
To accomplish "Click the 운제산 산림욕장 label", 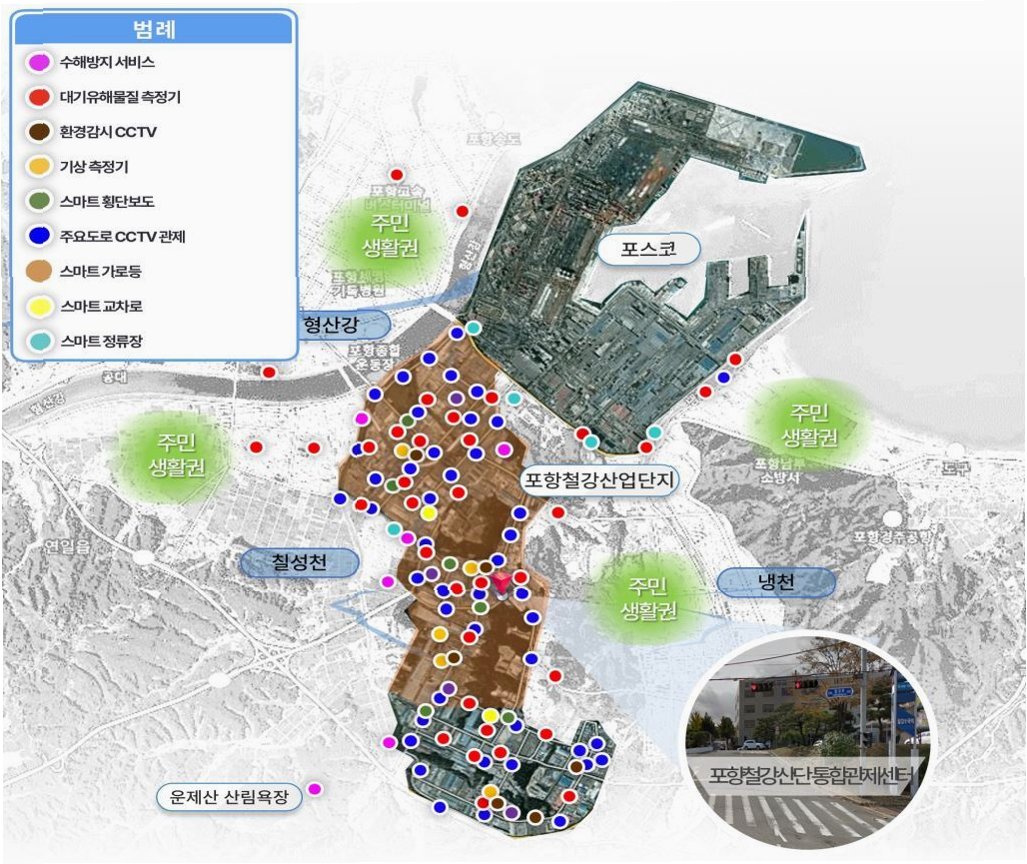I will coord(229,797).
